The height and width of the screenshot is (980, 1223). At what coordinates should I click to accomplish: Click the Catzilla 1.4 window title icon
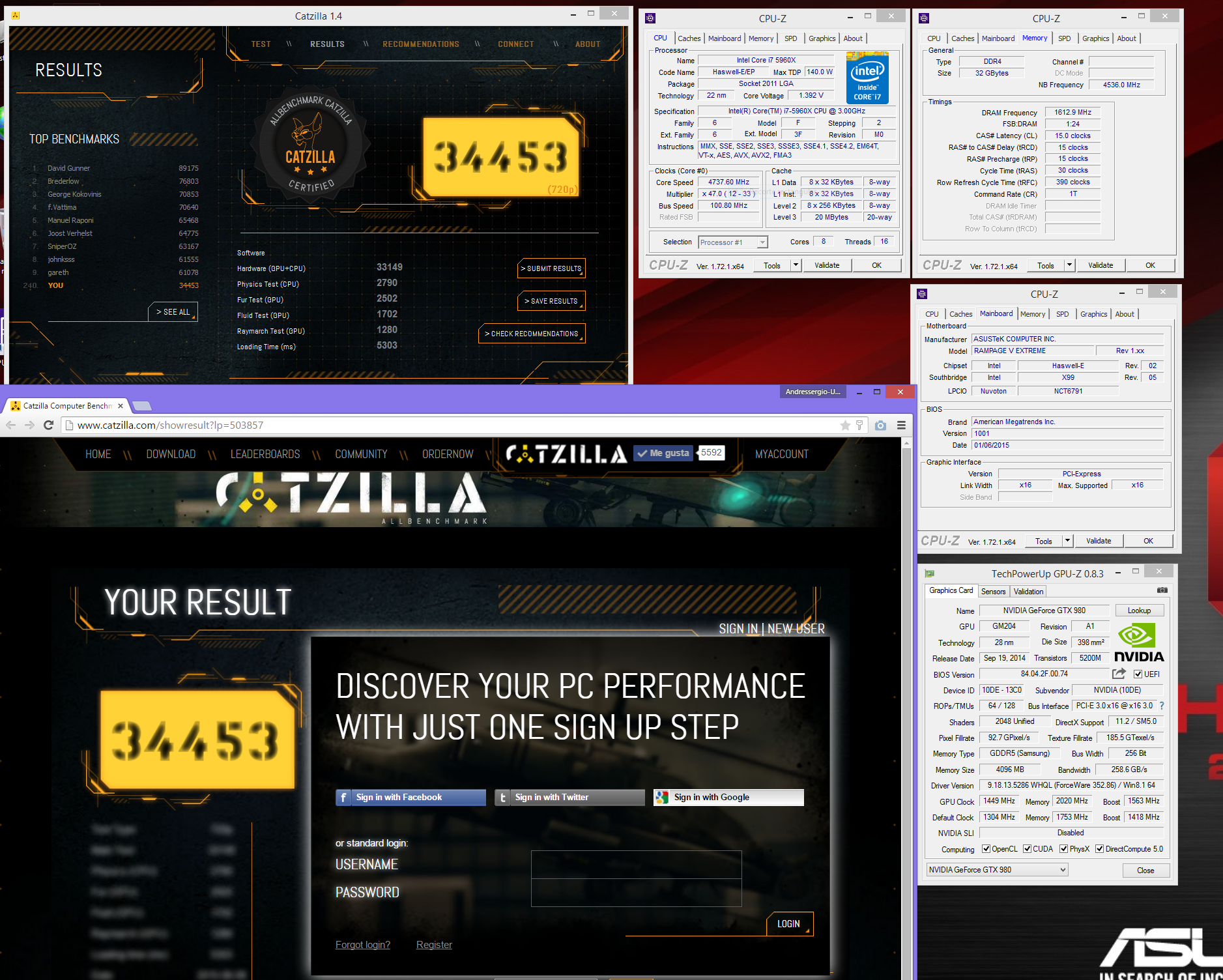16,15
